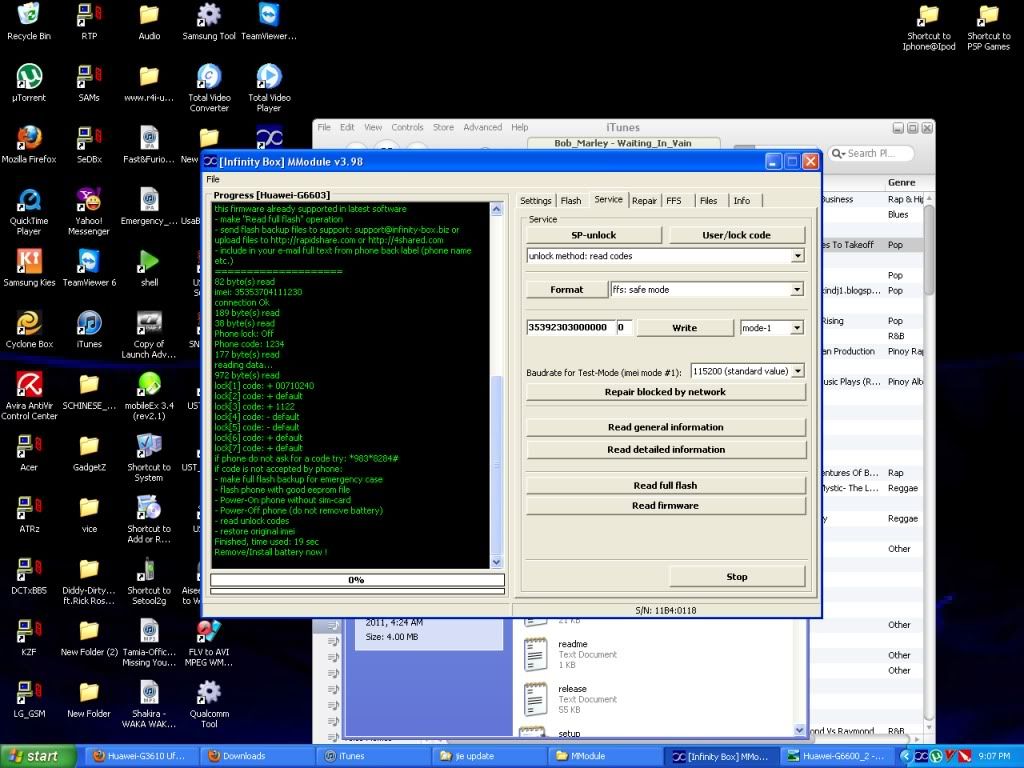Switch to the Repair tab

[x=645, y=201]
